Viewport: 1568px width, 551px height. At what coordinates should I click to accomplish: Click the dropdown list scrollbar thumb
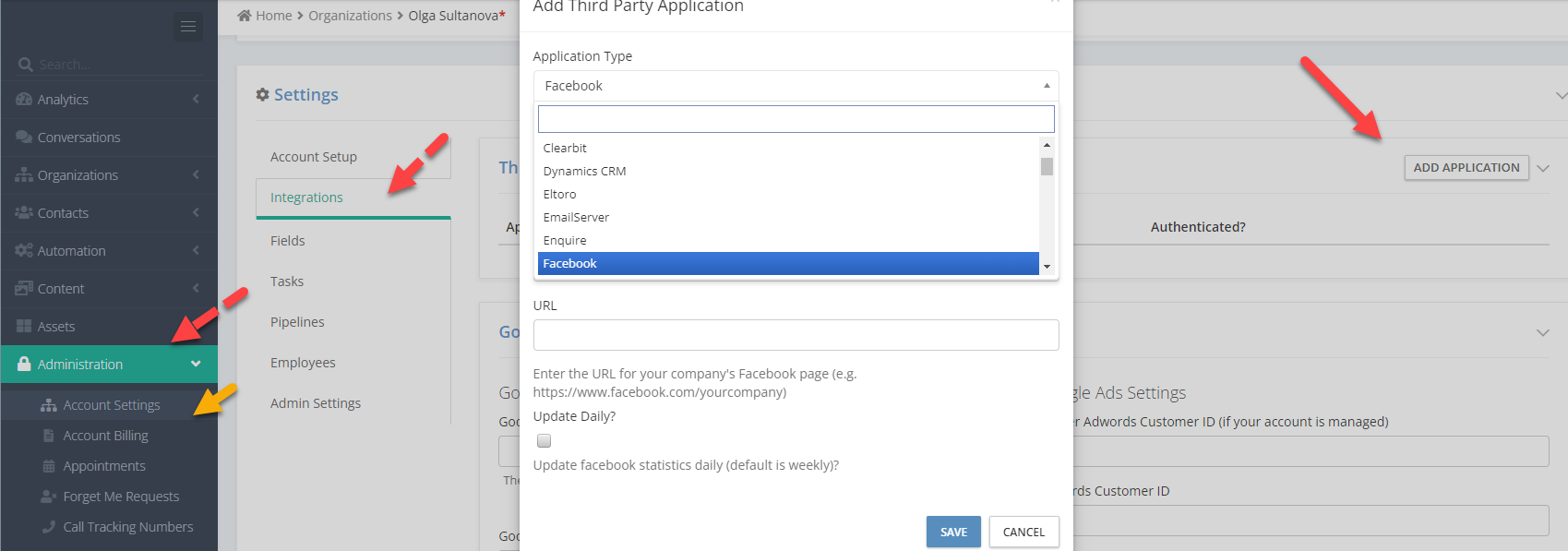click(1047, 166)
